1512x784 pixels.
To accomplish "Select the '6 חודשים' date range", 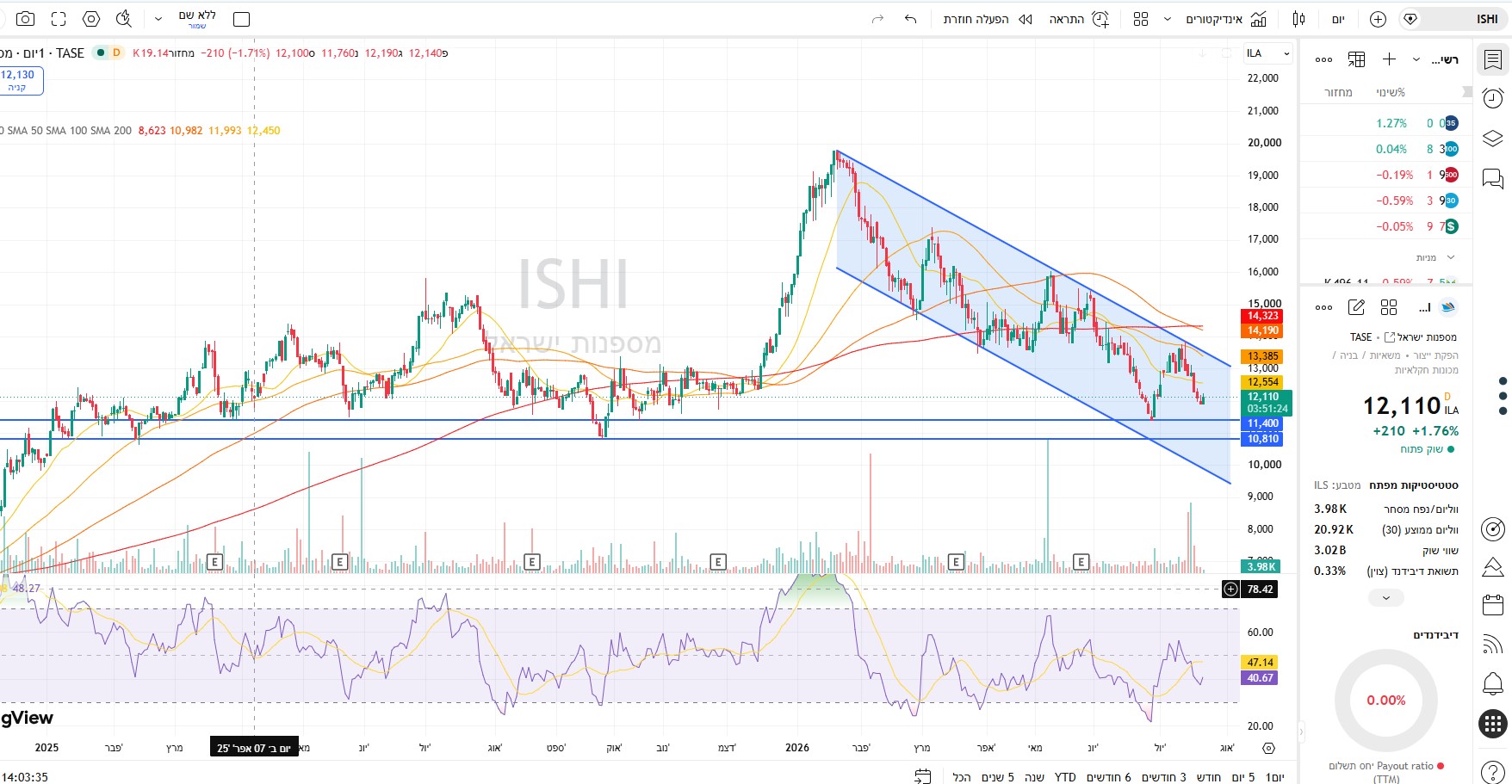I will (x=1109, y=776).
